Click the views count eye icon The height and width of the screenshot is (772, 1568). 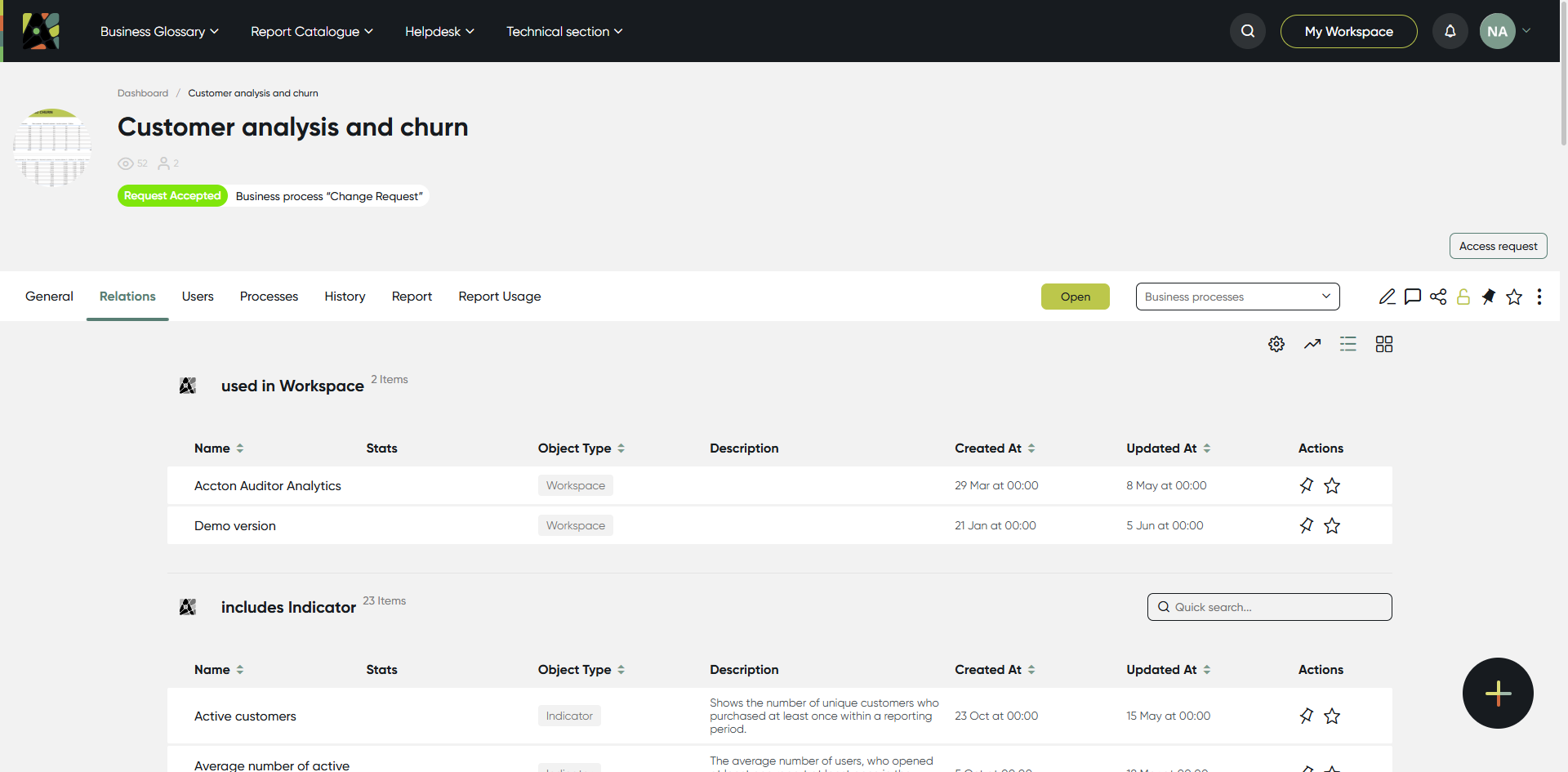126,163
